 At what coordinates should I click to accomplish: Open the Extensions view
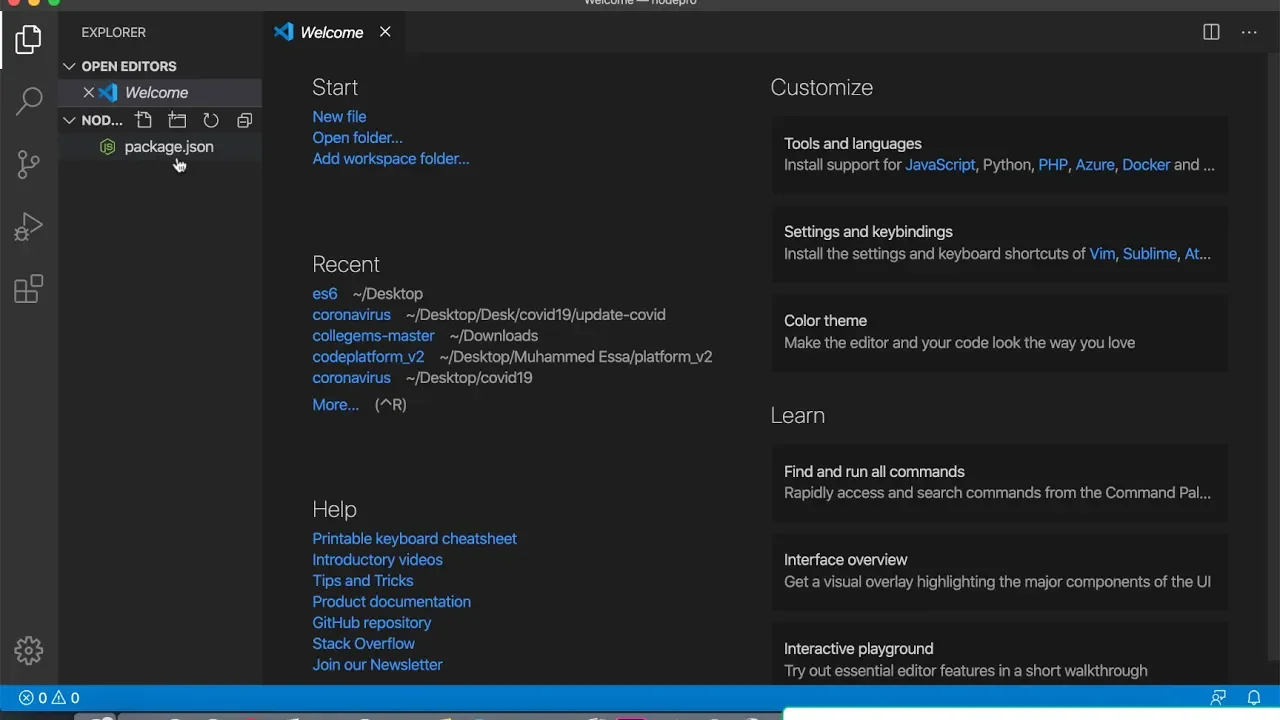[x=28, y=289]
